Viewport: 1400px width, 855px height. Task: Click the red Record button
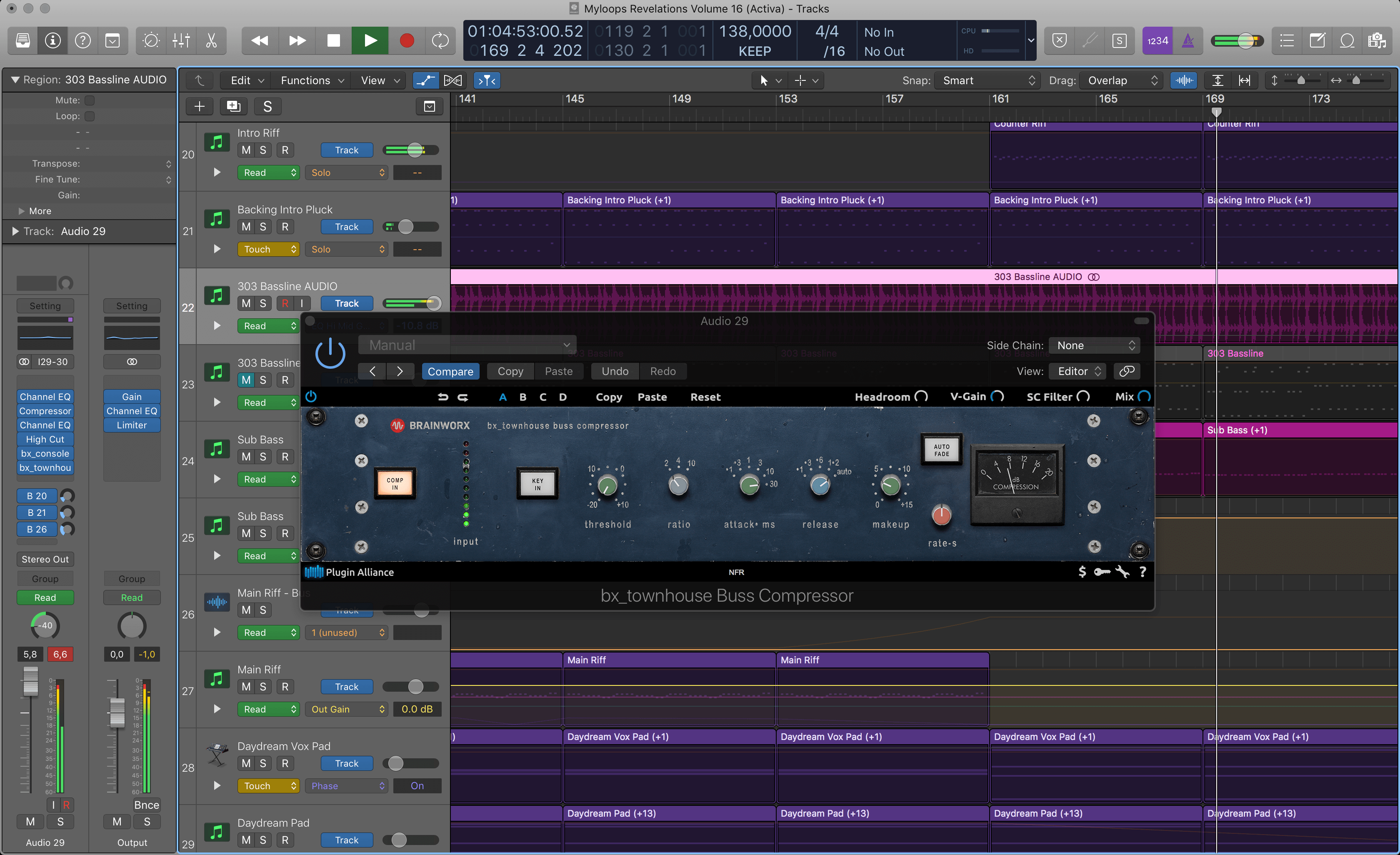click(x=407, y=40)
